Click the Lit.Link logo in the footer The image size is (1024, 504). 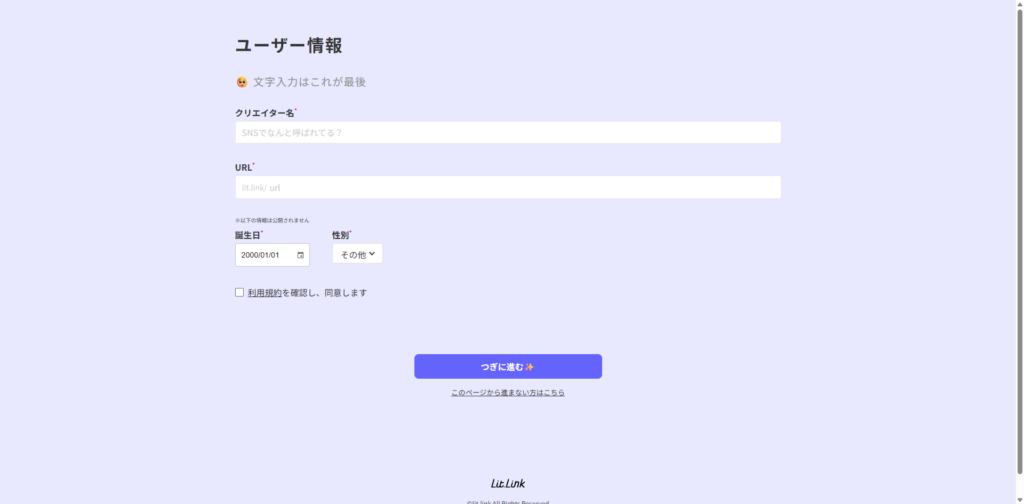(508, 483)
